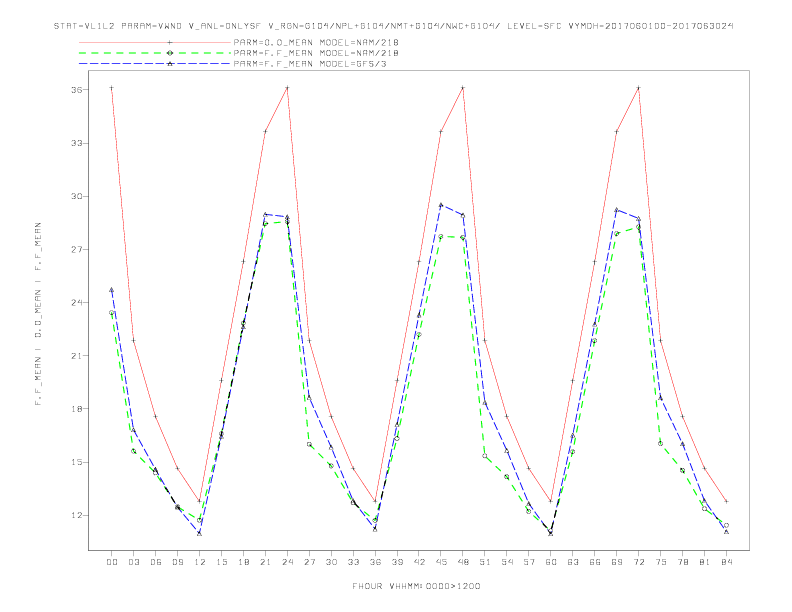Screen dimensions: 792x612
Task: Click the x-axis label FHOUR VHHMM:0000>1200
Action: [416, 586]
